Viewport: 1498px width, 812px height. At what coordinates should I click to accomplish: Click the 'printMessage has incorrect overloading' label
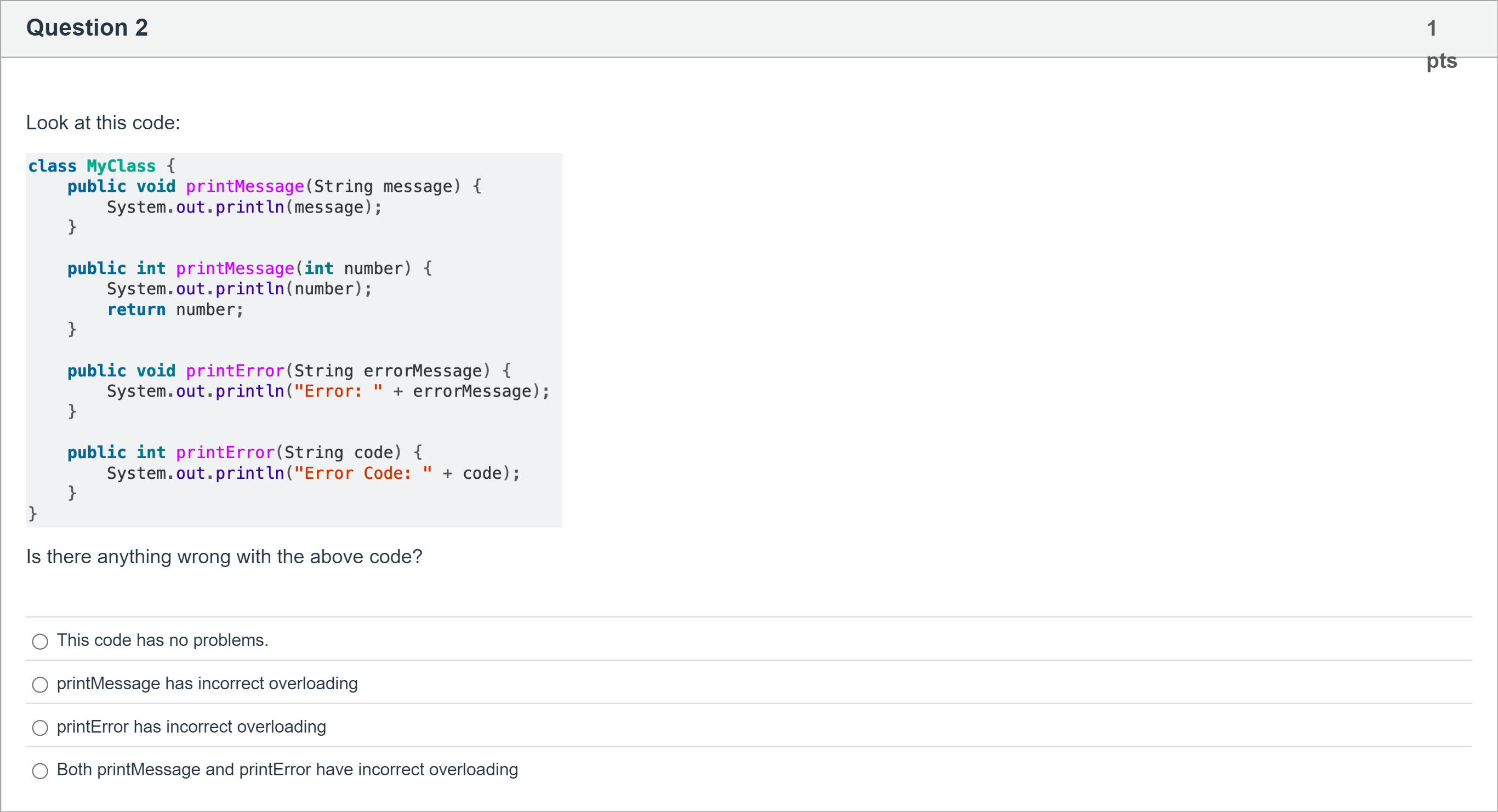[x=207, y=684]
